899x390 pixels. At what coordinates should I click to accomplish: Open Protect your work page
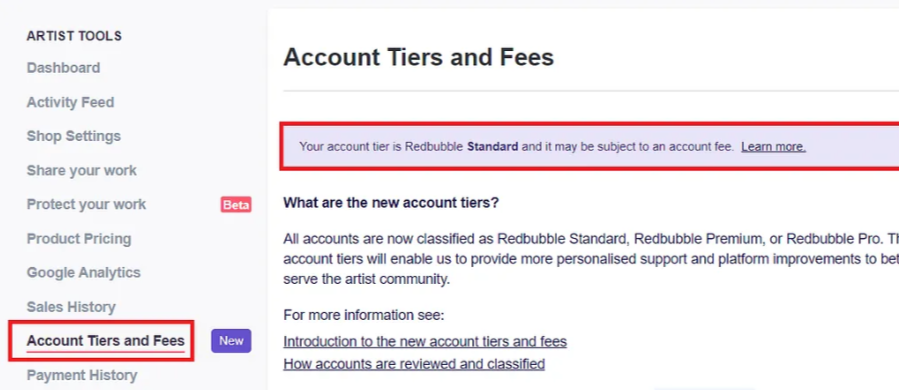86,204
